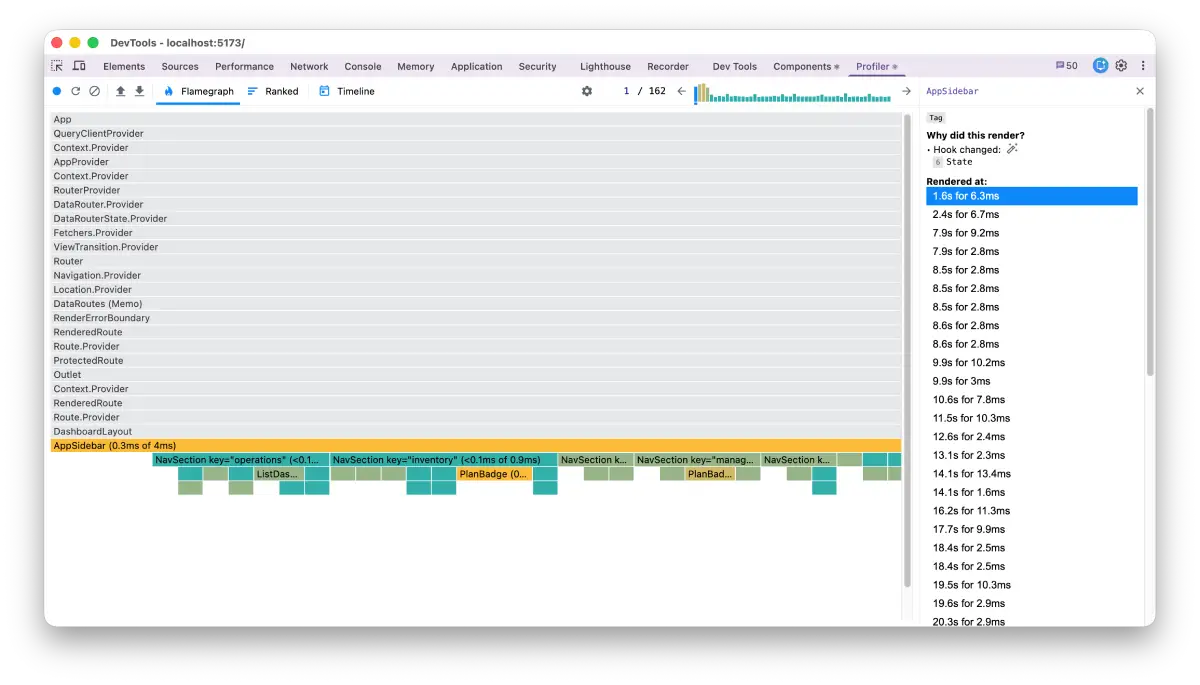Open the Lighthouse tab
The image size is (1200, 685).
point(605,66)
